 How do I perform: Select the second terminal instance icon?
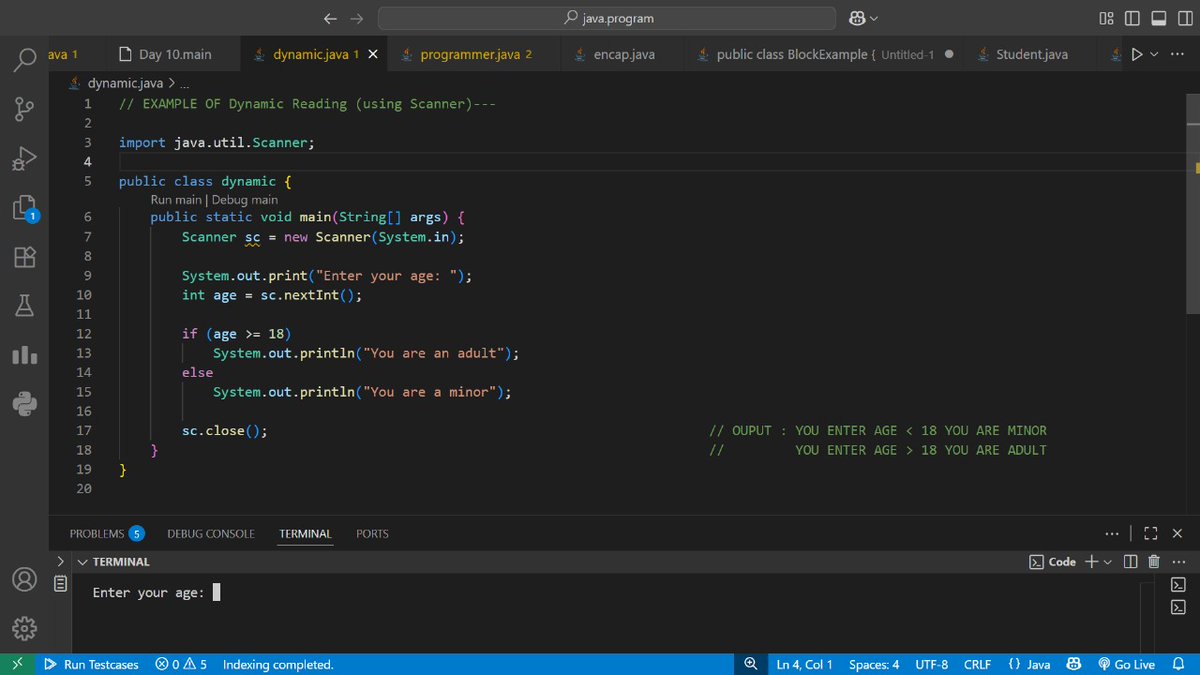(x=1178, y=607)
